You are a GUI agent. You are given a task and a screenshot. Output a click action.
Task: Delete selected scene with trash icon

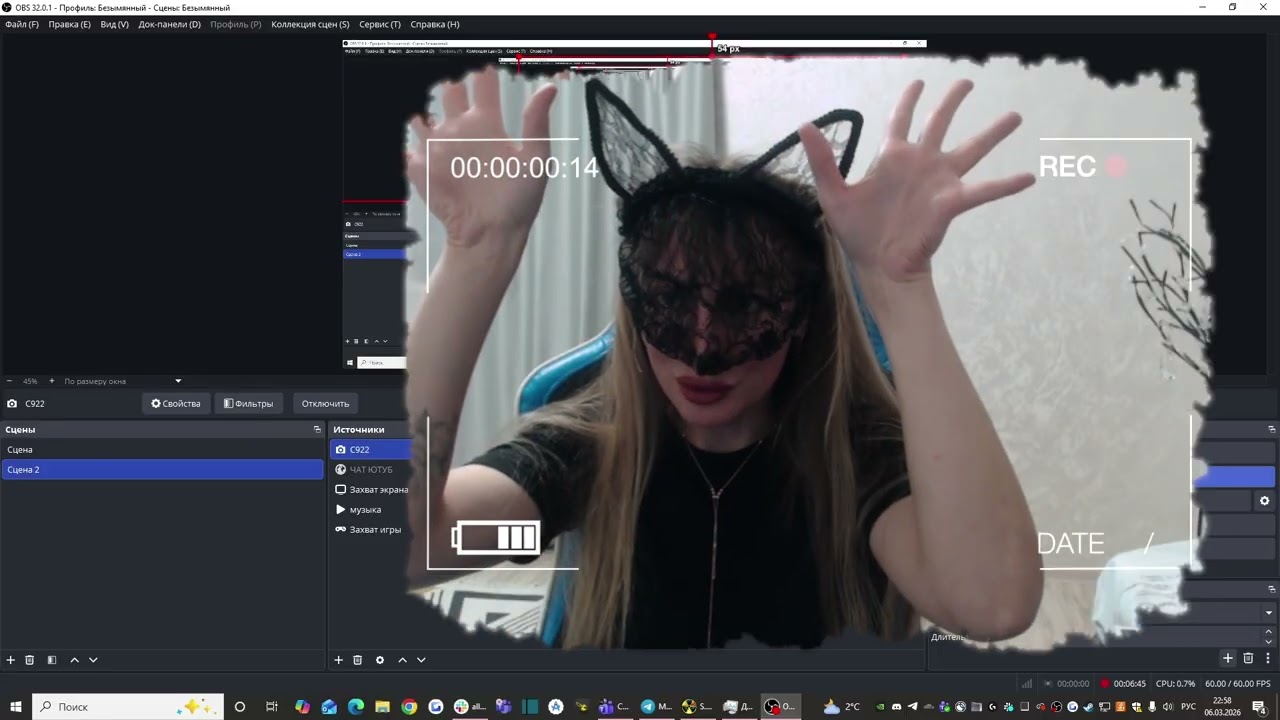click(x=30, y=660)
